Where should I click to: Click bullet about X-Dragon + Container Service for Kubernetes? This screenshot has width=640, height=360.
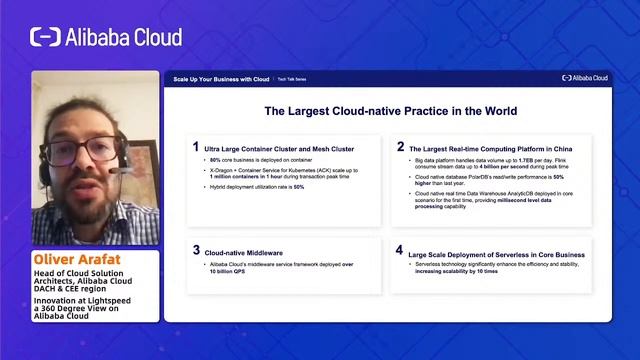tap(284, 173)
